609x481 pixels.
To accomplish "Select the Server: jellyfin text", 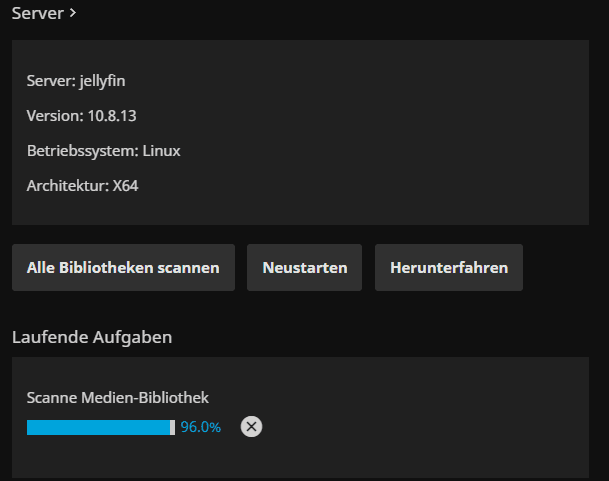I will 76,81.
